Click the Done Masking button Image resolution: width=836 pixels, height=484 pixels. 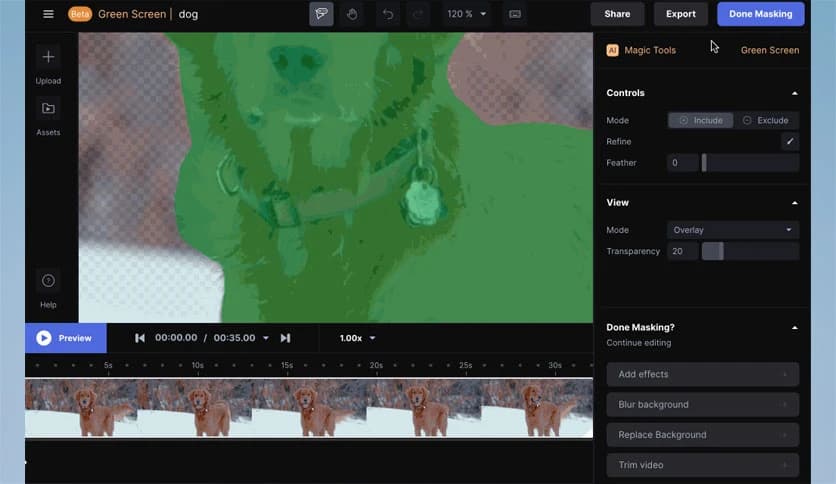pos(760,14)
